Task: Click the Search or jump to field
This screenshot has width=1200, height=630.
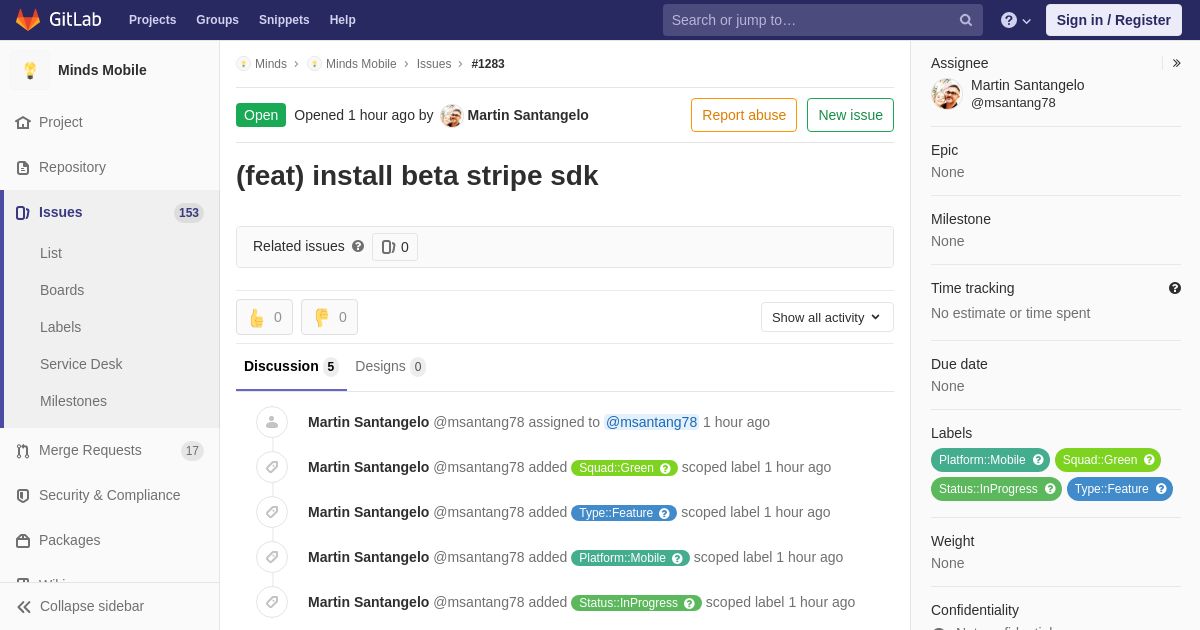Action: tap(810, 20)
